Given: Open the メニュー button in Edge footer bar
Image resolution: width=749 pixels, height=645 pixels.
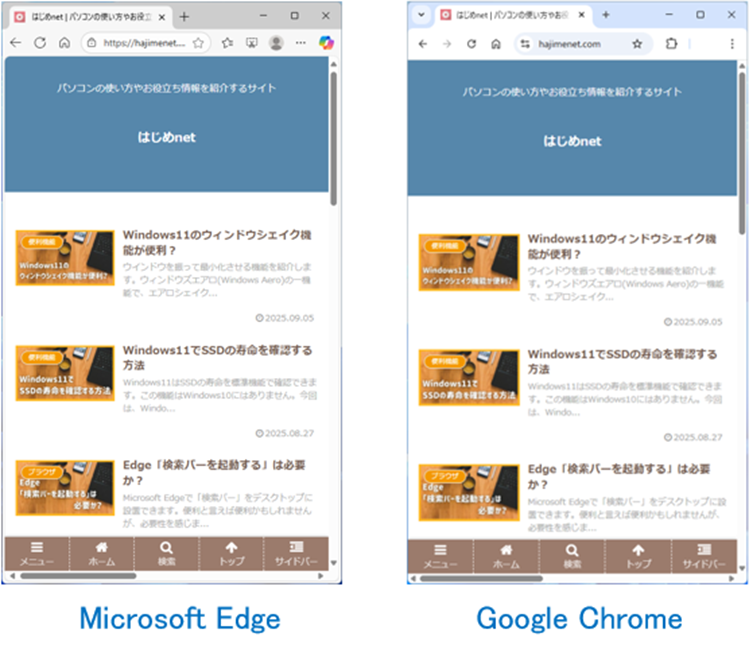Looking at the screenshot, I should coord(37,554).
